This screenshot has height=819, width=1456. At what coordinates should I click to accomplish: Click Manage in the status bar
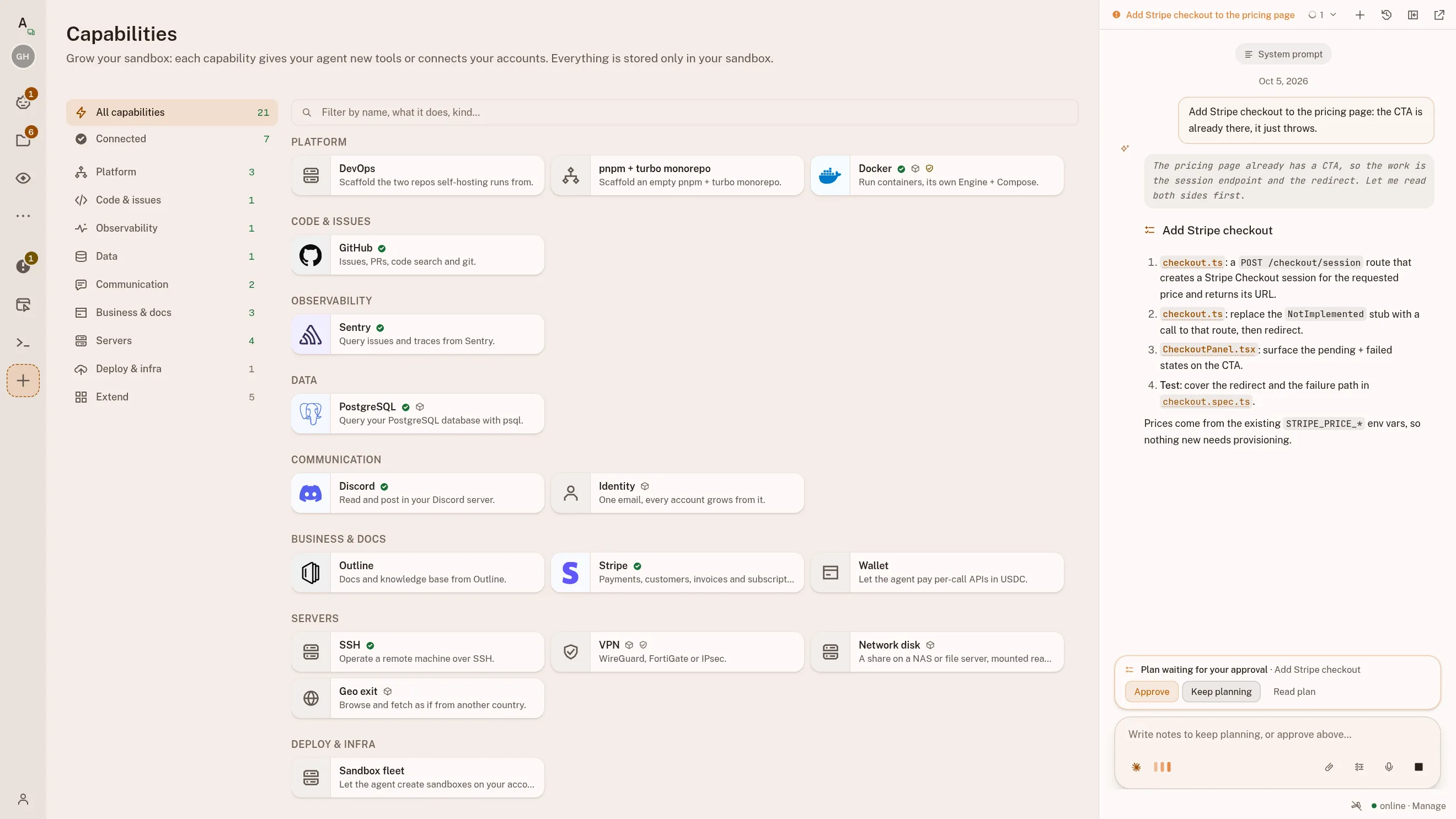point(1428,806)
